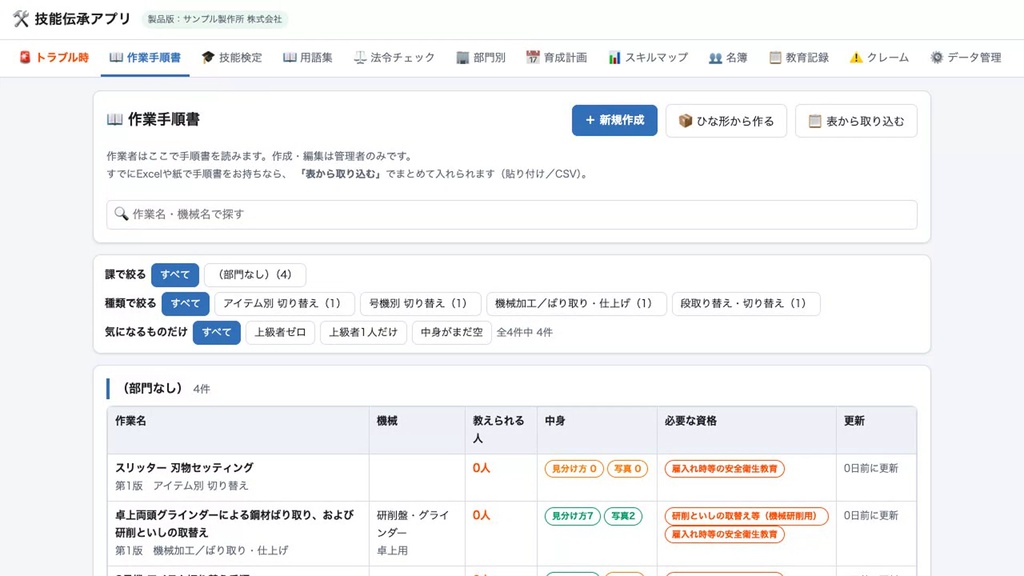1024x576 pixels.
Task: Click the gear icon for データ管理
Action: point(936,57)
